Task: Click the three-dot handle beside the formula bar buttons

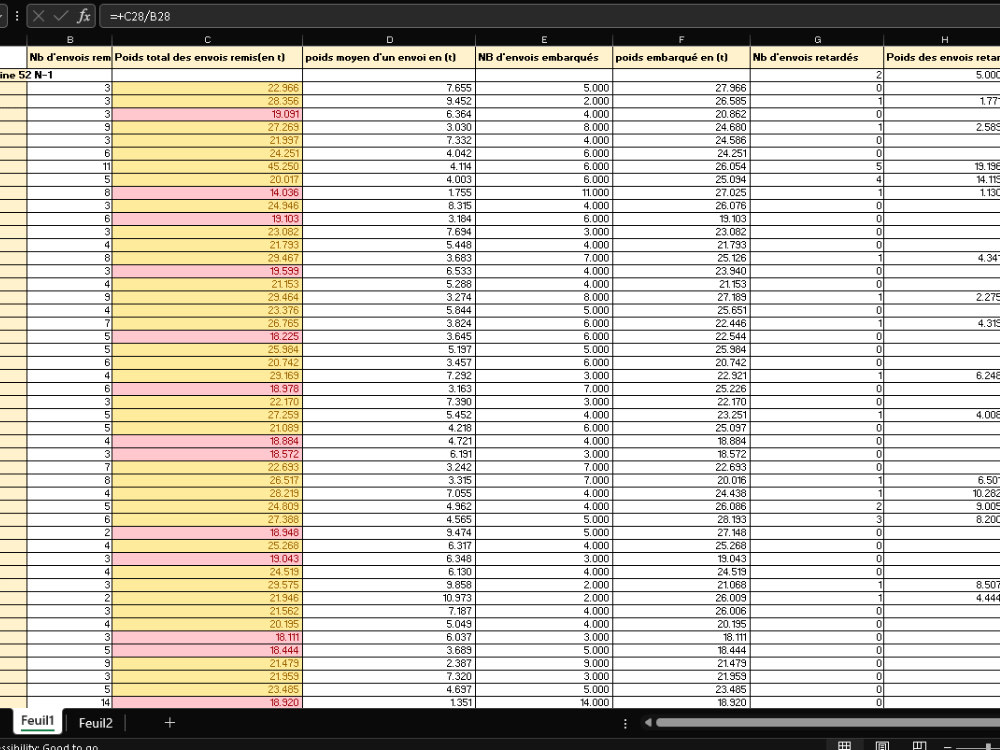Action: 17,17
